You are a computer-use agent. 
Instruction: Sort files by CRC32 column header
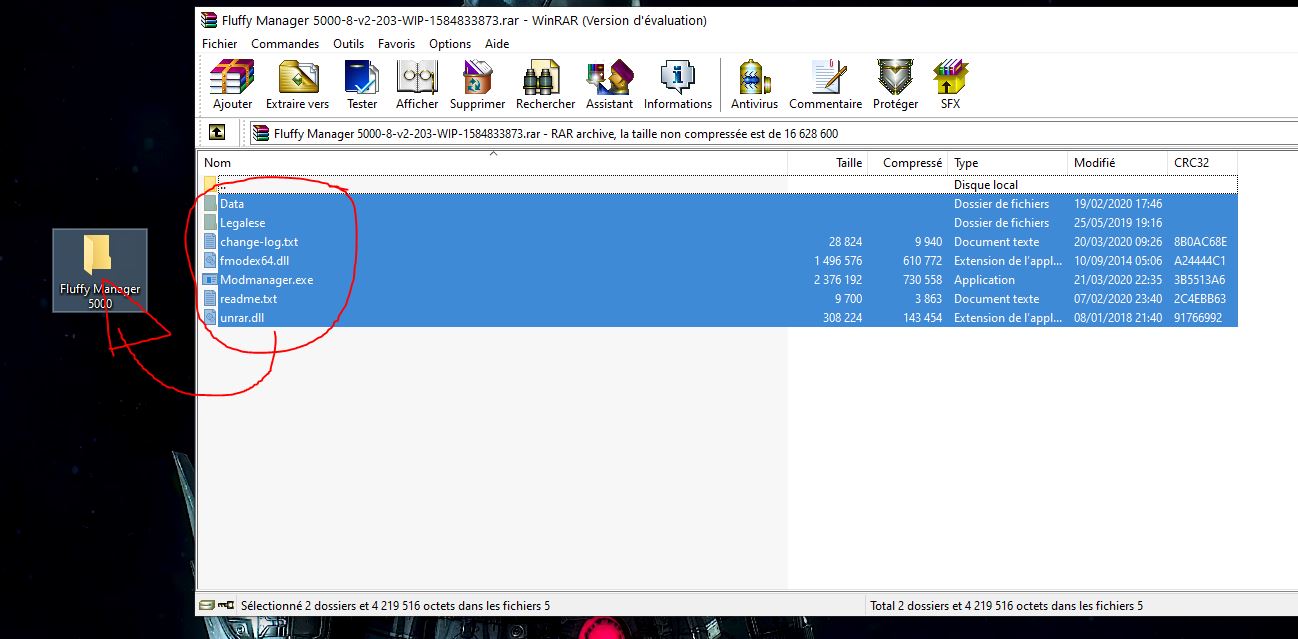1203,163
